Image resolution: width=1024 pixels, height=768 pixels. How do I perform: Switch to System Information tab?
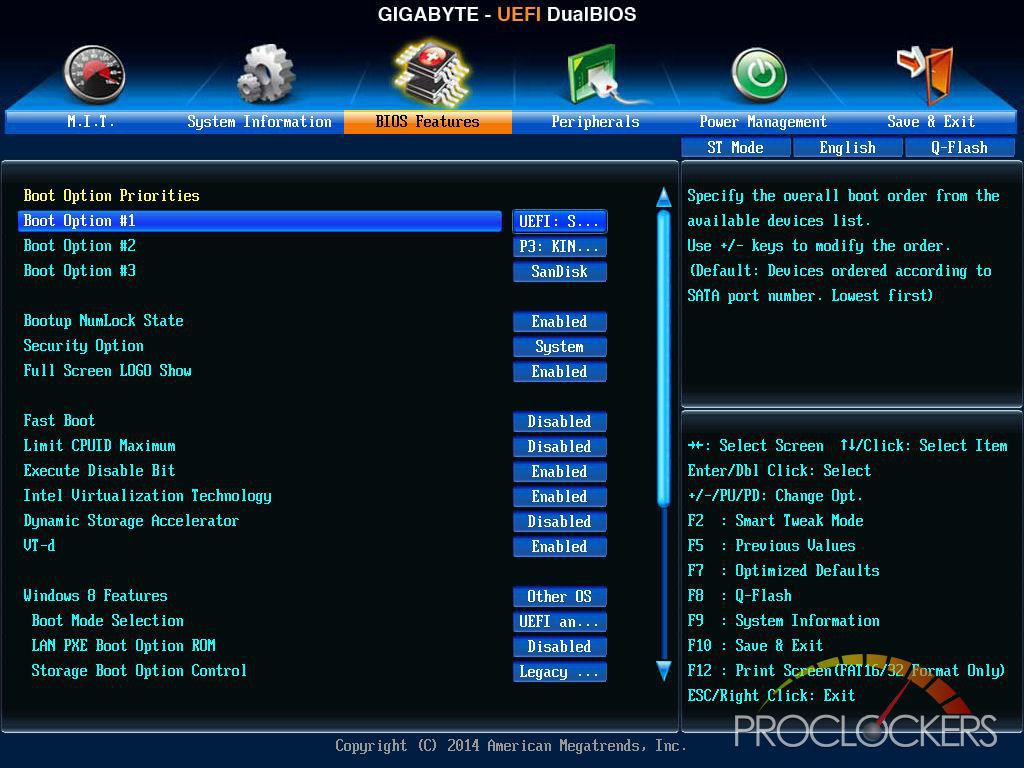pos(259,121)
